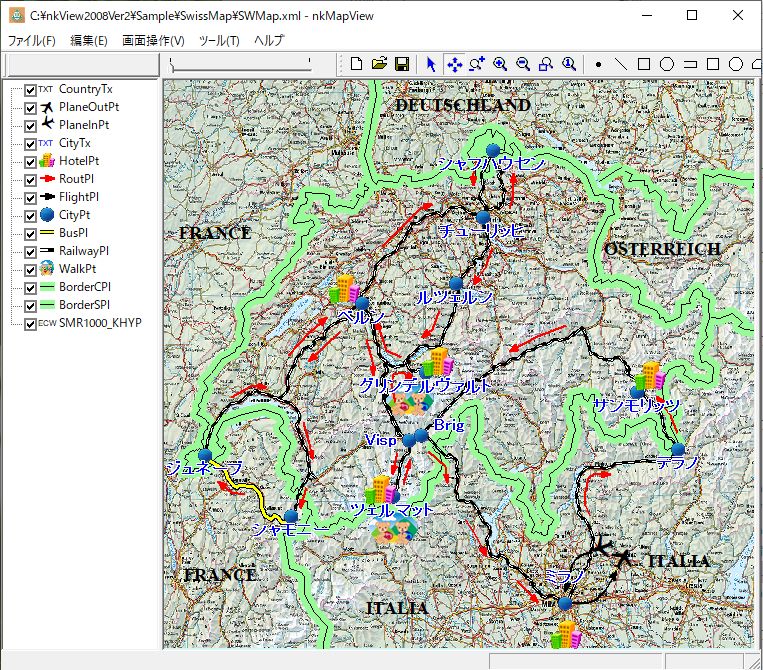Activate the pan/move map tool
This screenshot has width=763, height=670.
454,64
